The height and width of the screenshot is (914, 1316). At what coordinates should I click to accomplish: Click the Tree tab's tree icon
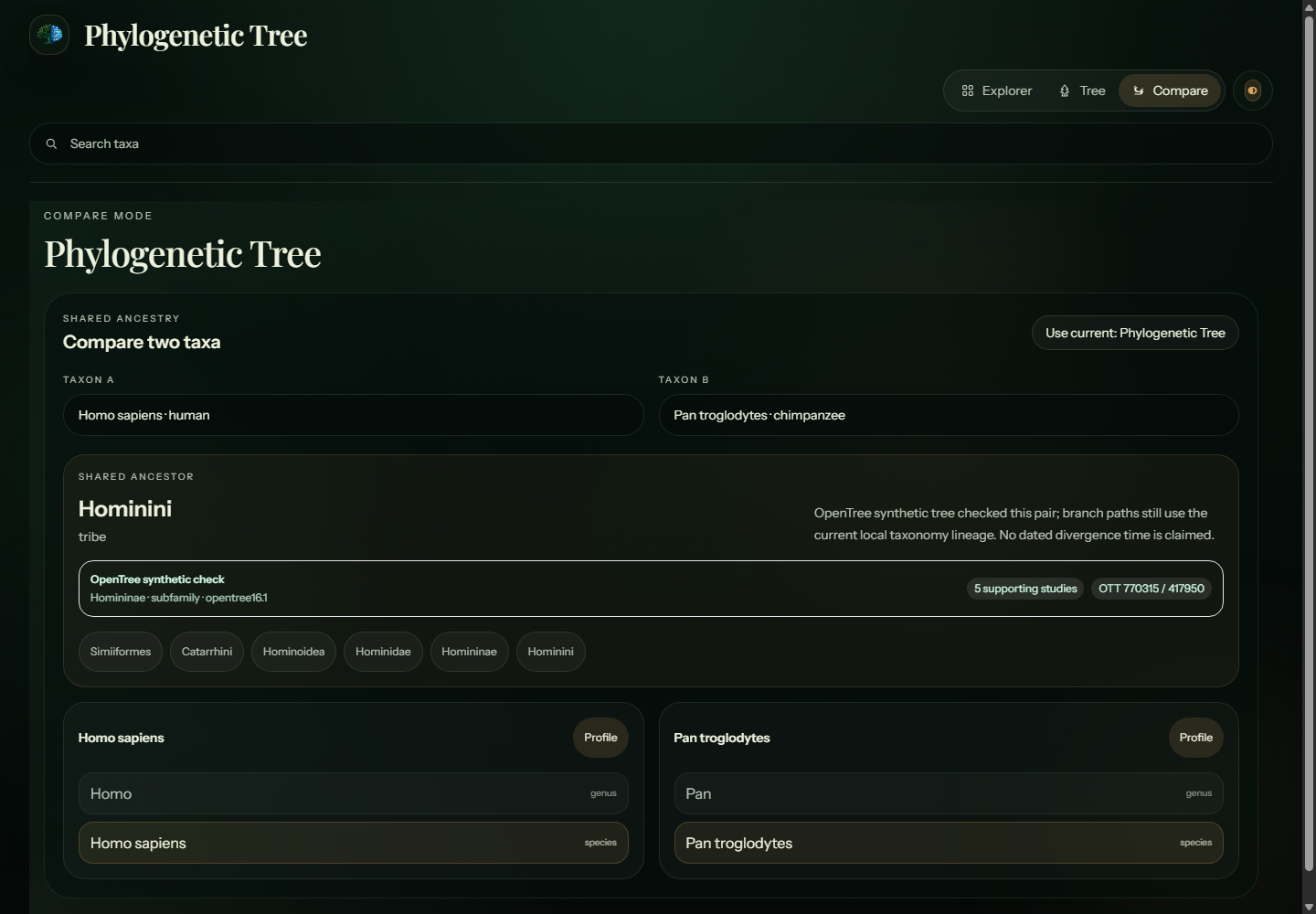pos(1065,90)
